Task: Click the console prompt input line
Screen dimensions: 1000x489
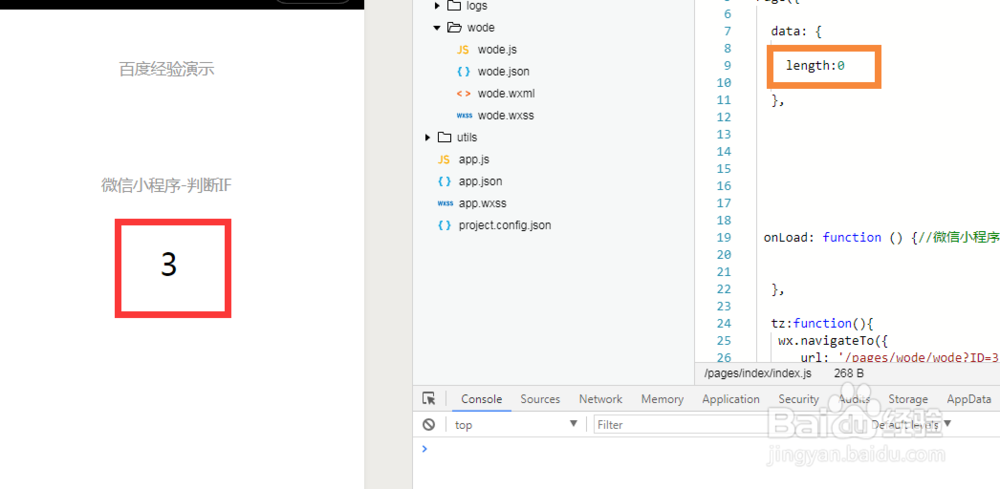Action: 711,449
